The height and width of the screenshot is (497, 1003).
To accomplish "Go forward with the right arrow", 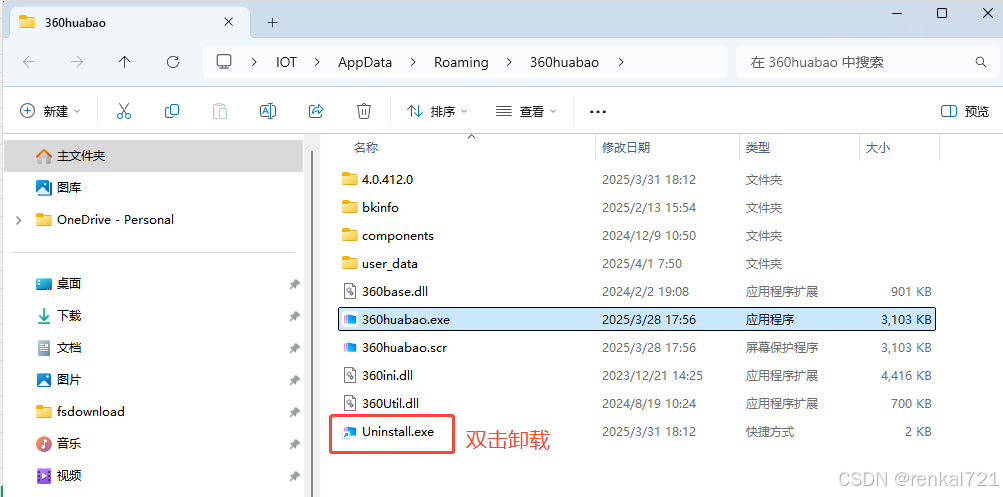I will [x=77, y=62].
